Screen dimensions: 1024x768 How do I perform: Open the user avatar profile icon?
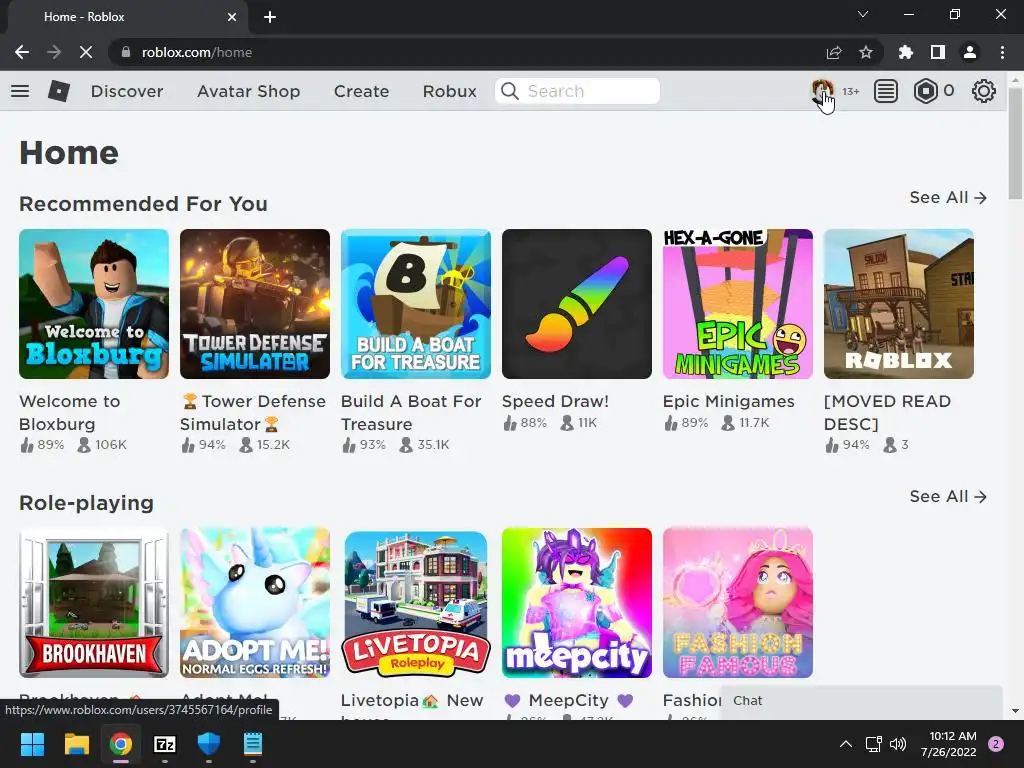[822, 91]
